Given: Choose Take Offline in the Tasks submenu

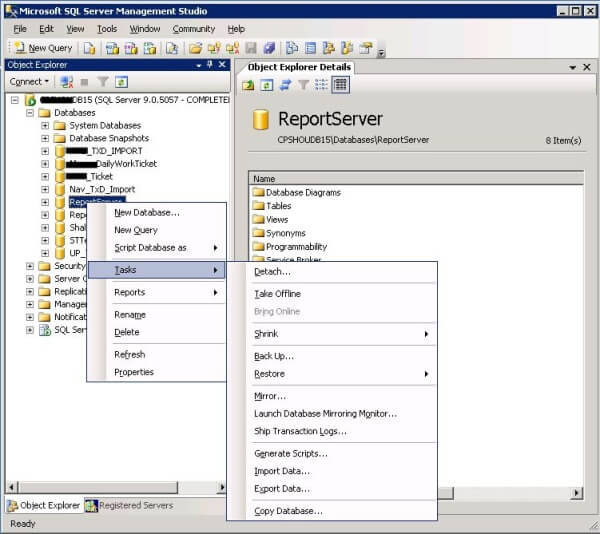Looking at the screenshot, I should [277, 294].
